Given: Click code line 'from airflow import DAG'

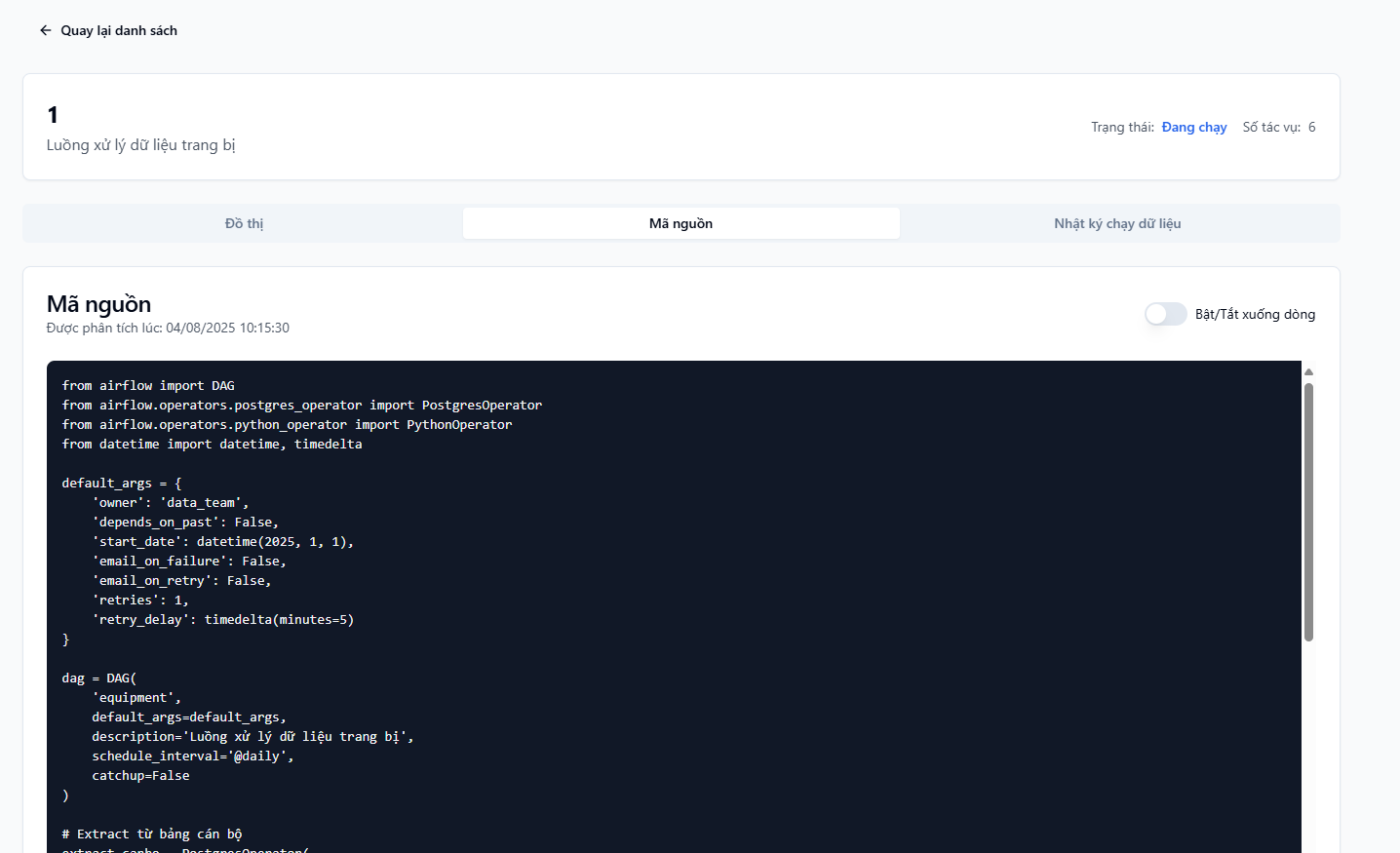Looking at the screenshot, I should (148, 386).
